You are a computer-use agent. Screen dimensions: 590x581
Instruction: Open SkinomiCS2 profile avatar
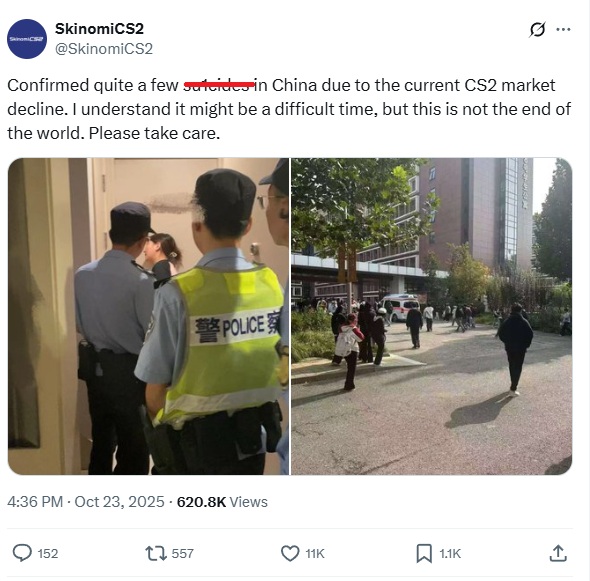pos(27,39)
